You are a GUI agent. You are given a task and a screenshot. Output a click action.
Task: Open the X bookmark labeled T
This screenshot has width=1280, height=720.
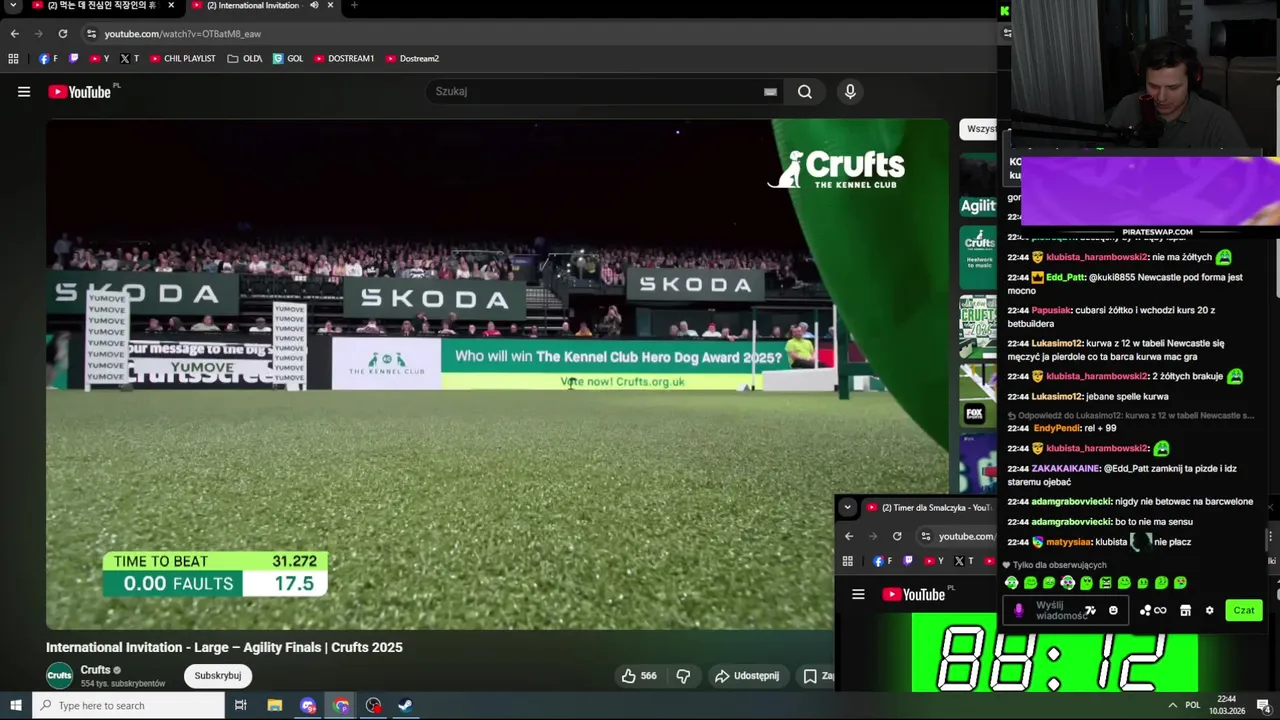(130, 59)
